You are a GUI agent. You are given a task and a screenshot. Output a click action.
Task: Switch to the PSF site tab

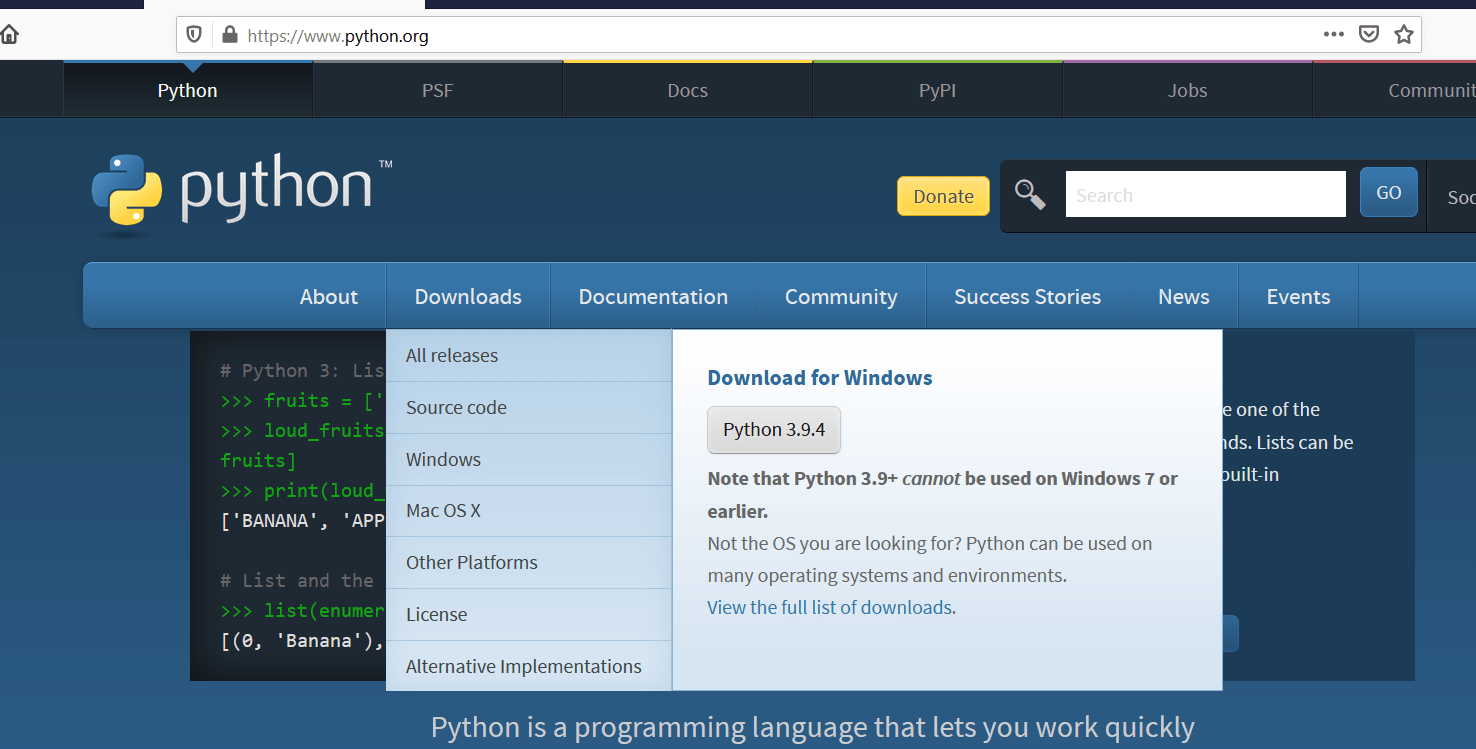pyautogui.click(x=438, y=90)
